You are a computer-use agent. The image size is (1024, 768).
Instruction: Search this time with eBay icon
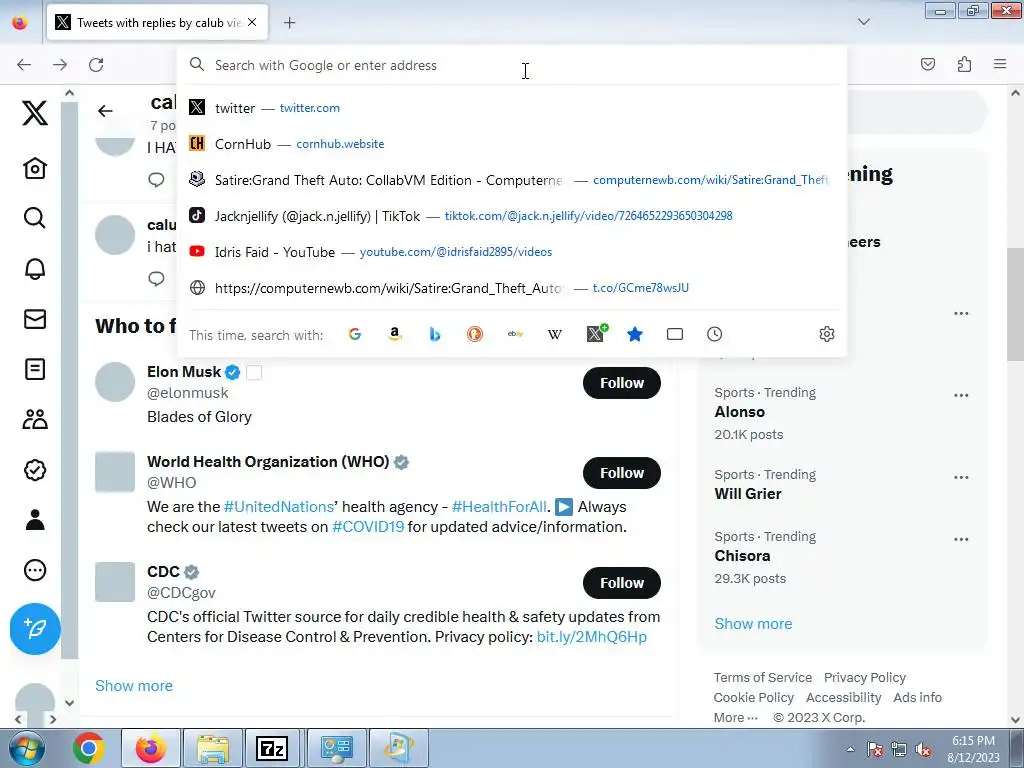[515, 334]
